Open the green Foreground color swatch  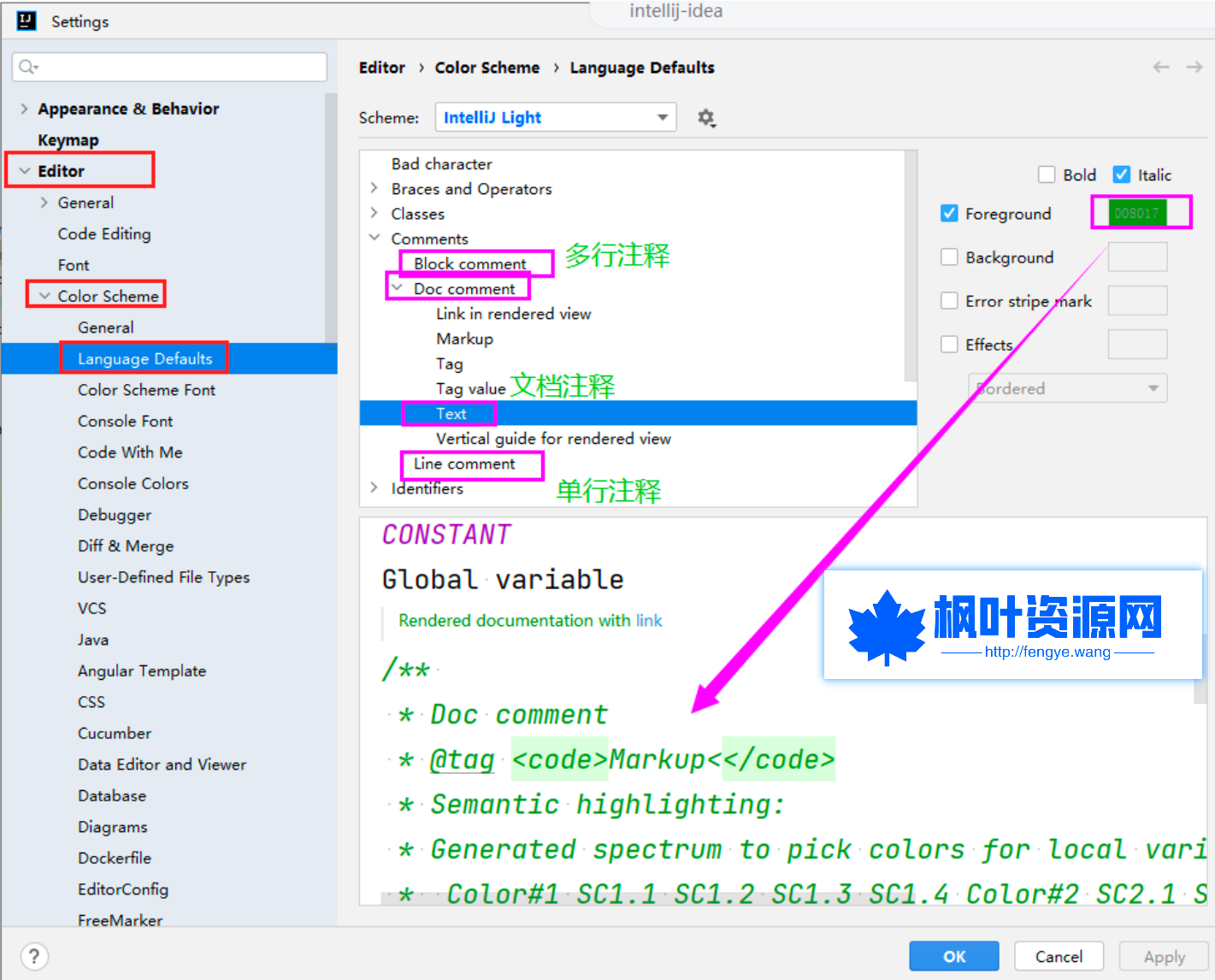point(1137,213)
